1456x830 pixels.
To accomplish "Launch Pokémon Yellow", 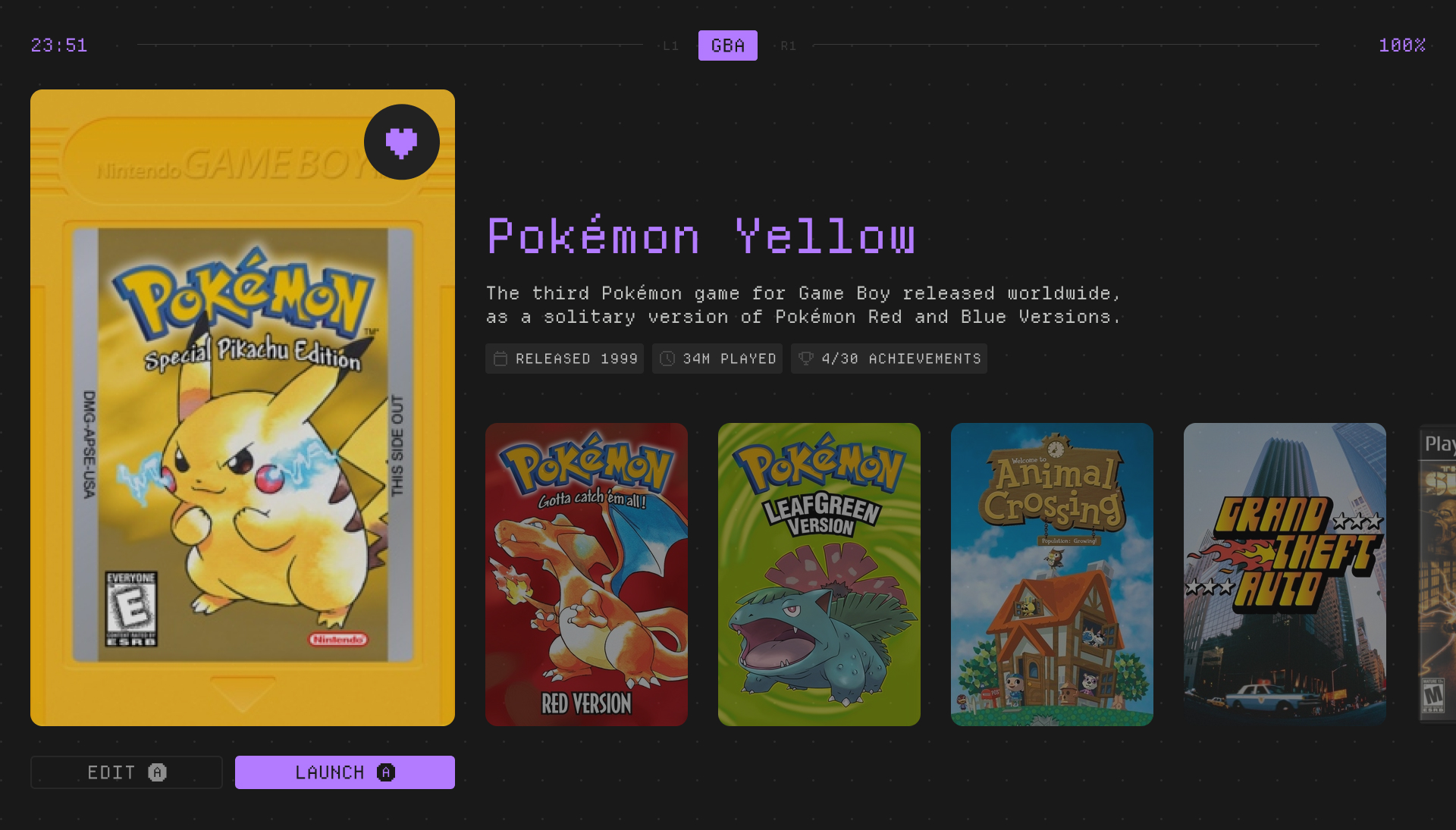I will (345, 772).
